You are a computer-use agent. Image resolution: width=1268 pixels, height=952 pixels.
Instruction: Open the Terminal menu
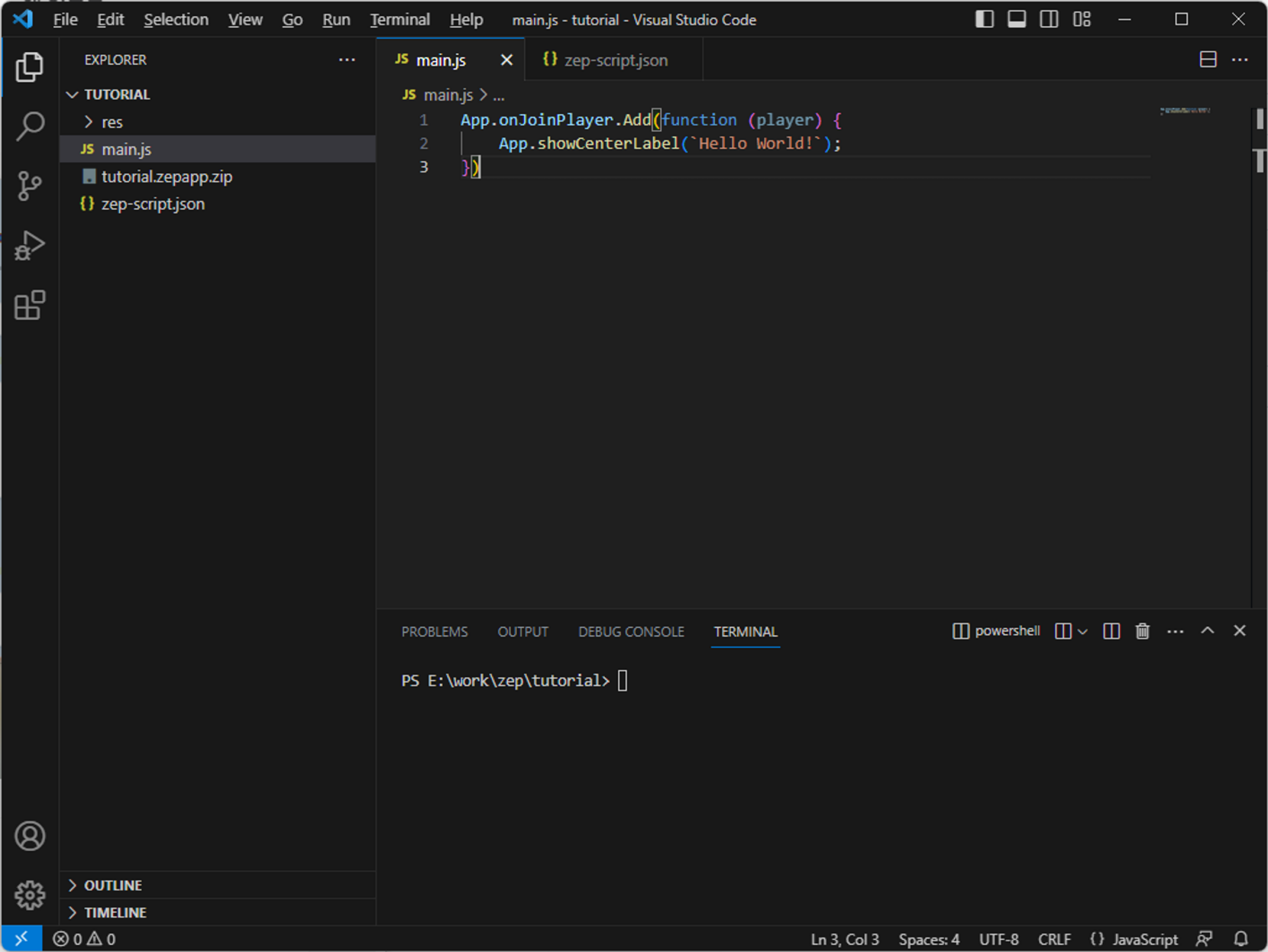[399, 20]
